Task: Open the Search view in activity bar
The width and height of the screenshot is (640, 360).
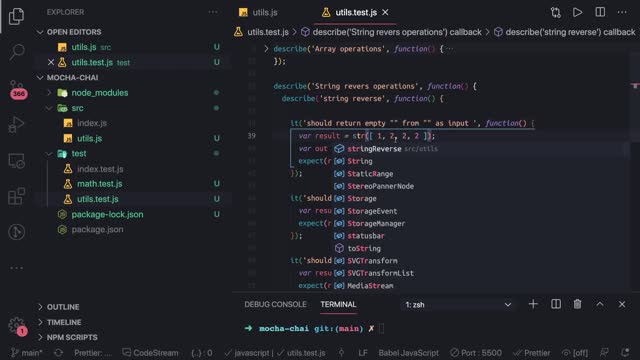Action: 16,52
